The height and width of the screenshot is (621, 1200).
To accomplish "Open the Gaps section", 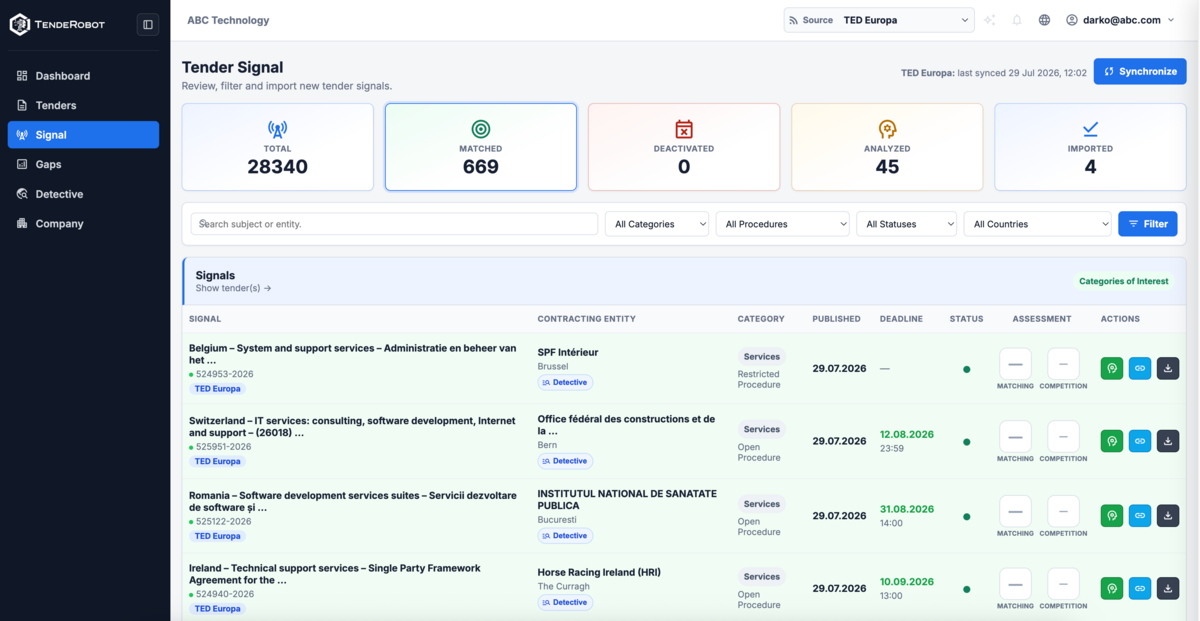I will click(x=83, y=164).
